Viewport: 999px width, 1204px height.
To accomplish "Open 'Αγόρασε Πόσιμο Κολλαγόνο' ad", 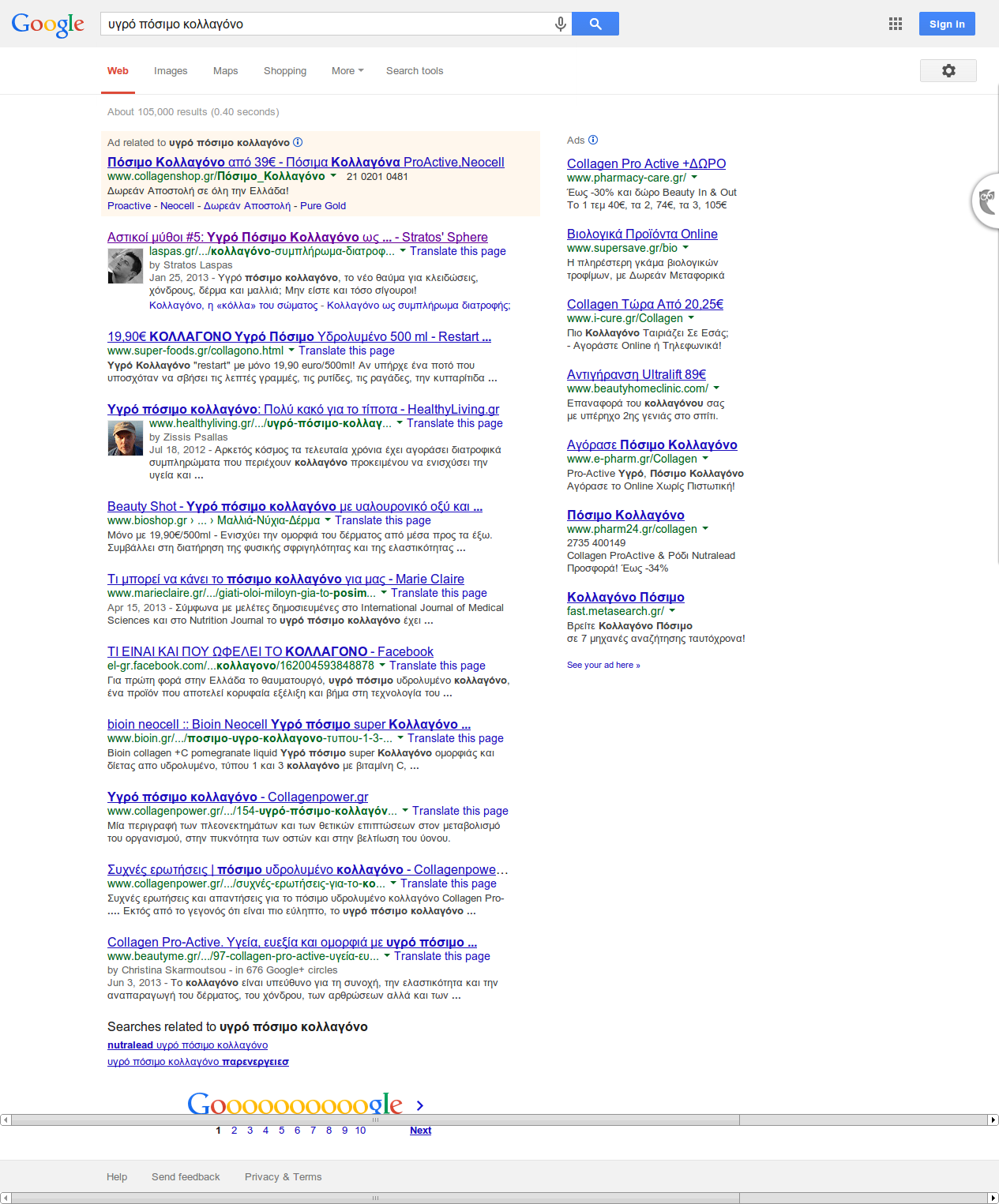I will 652,444.
